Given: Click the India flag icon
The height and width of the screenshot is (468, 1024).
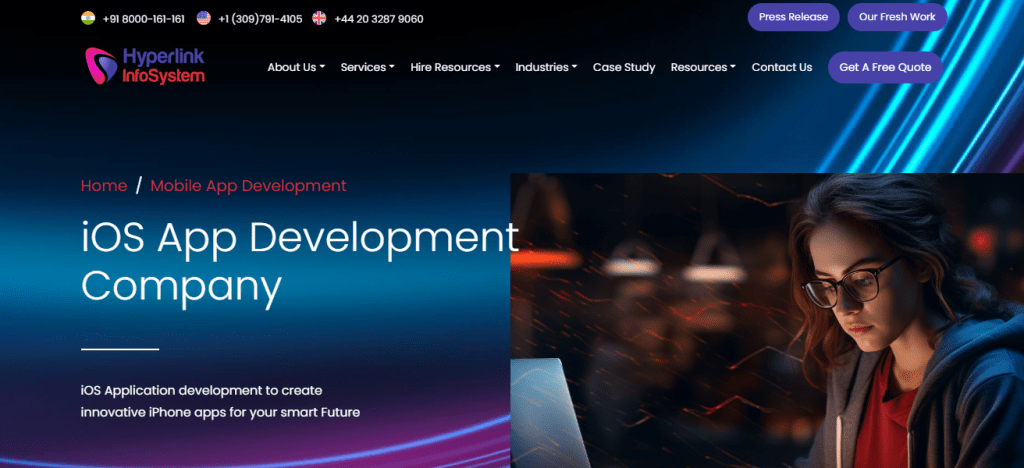Looking at the screenshot, I should coord(88,18).
